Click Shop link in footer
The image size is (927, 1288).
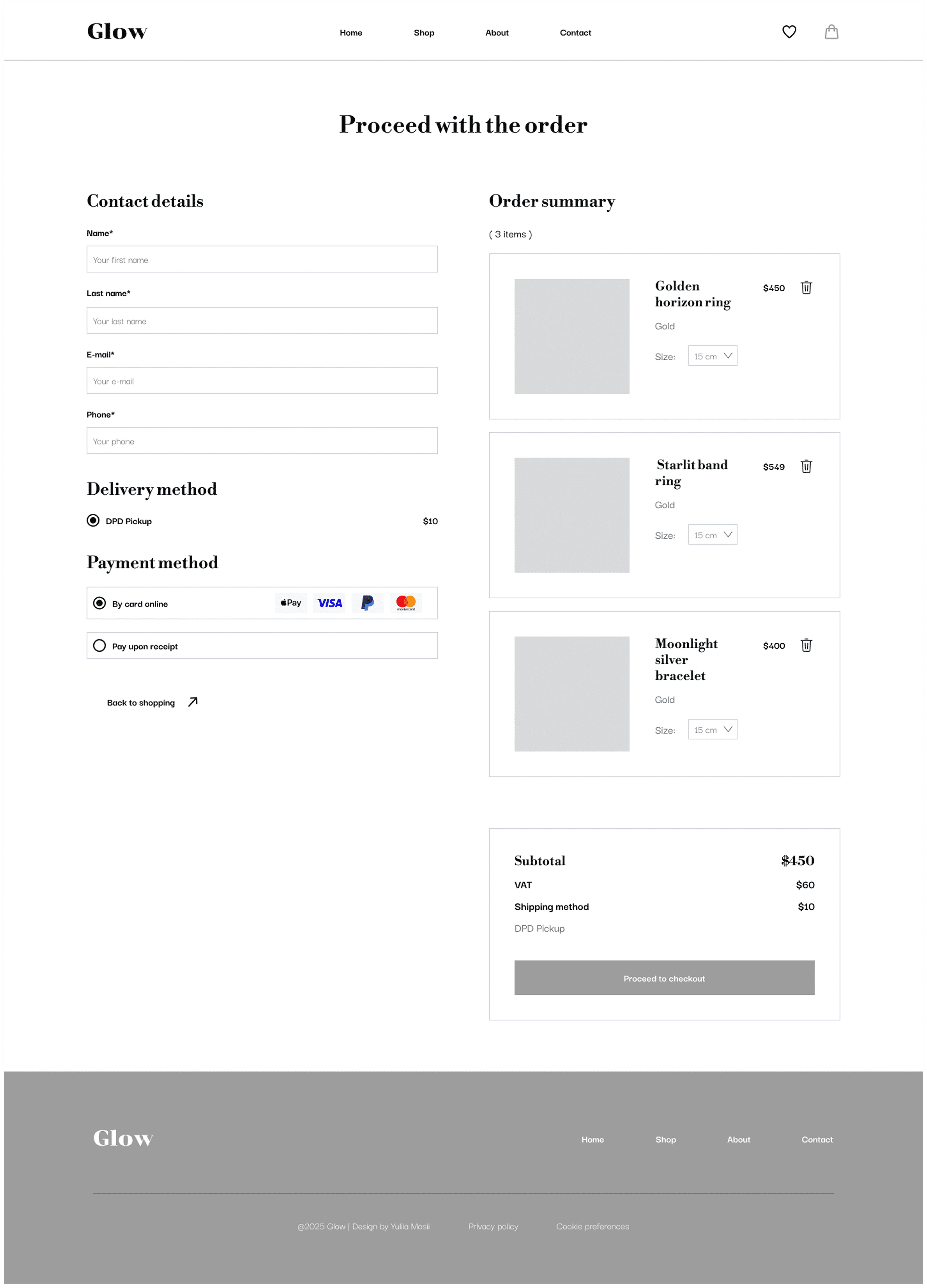[666, 1140]
